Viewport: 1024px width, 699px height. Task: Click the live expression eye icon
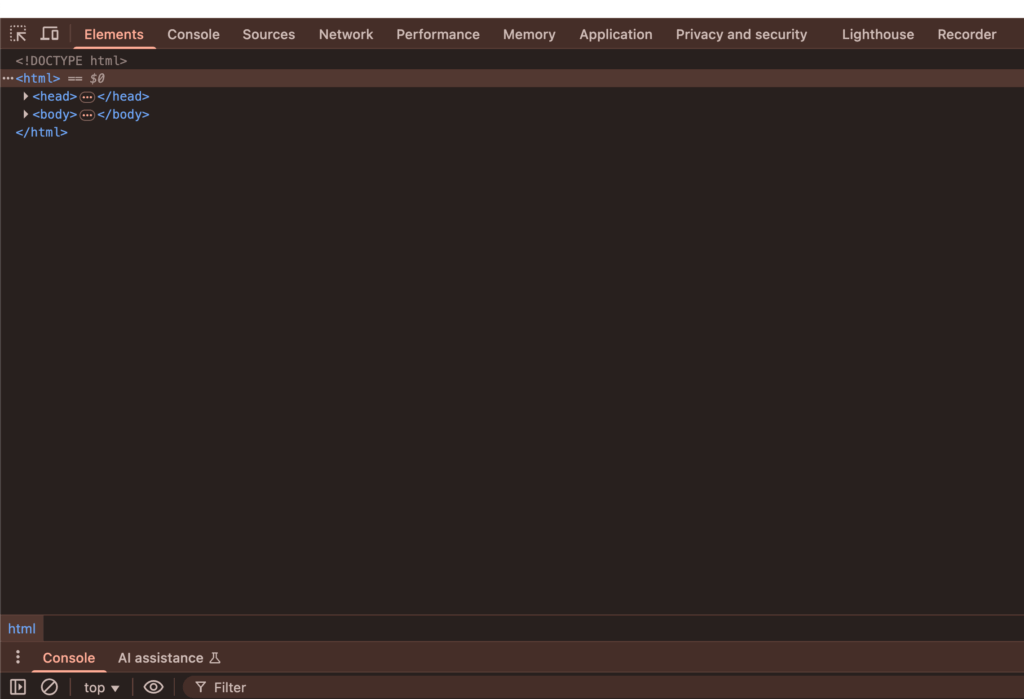[153, 687]
